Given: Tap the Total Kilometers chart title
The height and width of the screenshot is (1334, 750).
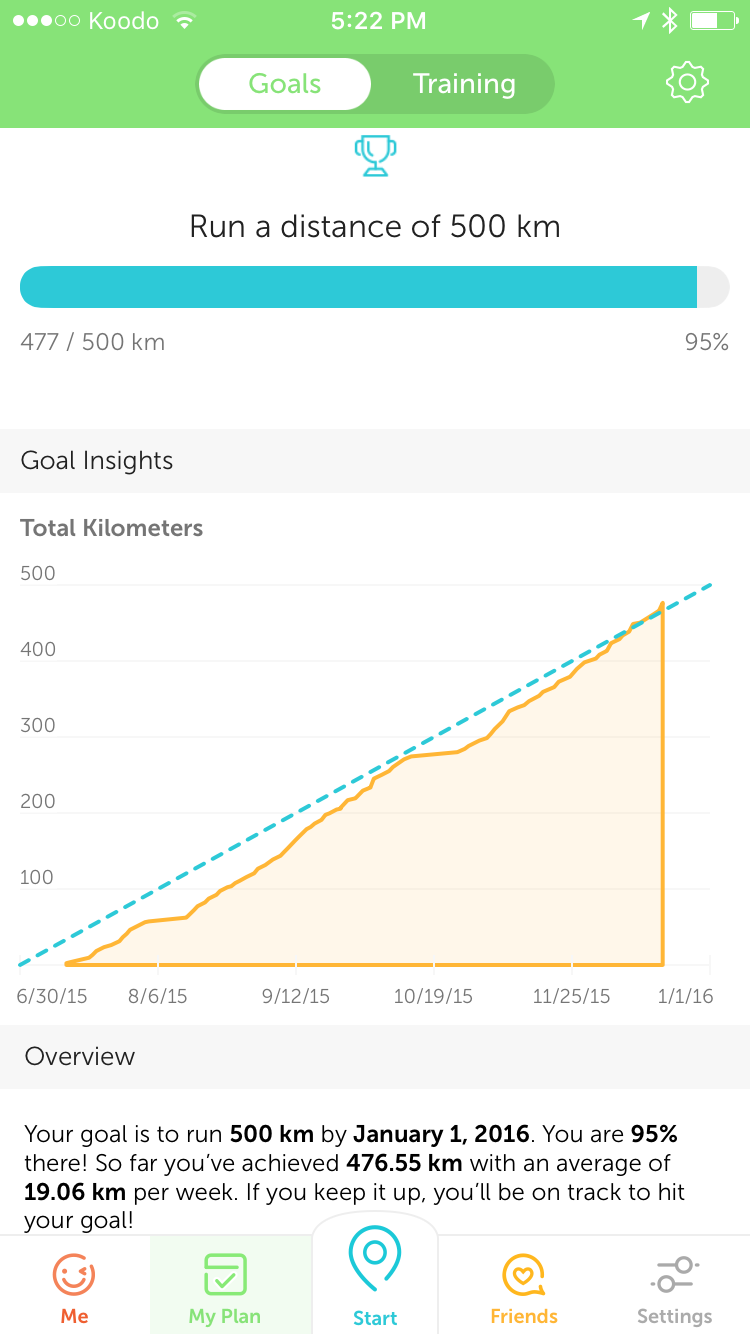Looking at the screenshot, I should [x=112, y=528].
